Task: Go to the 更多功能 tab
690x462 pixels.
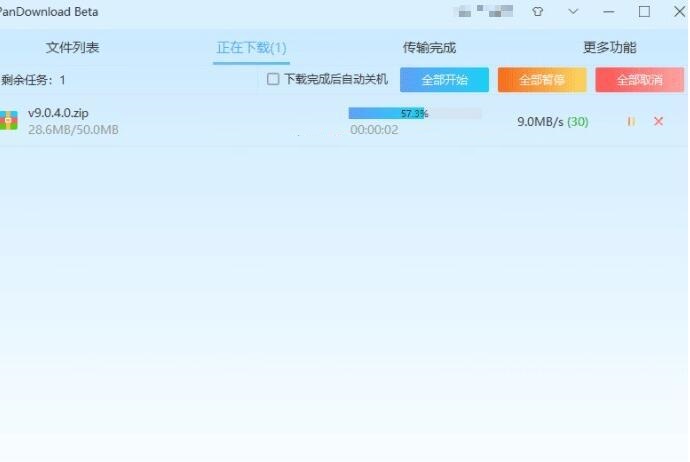Action: 609,48
